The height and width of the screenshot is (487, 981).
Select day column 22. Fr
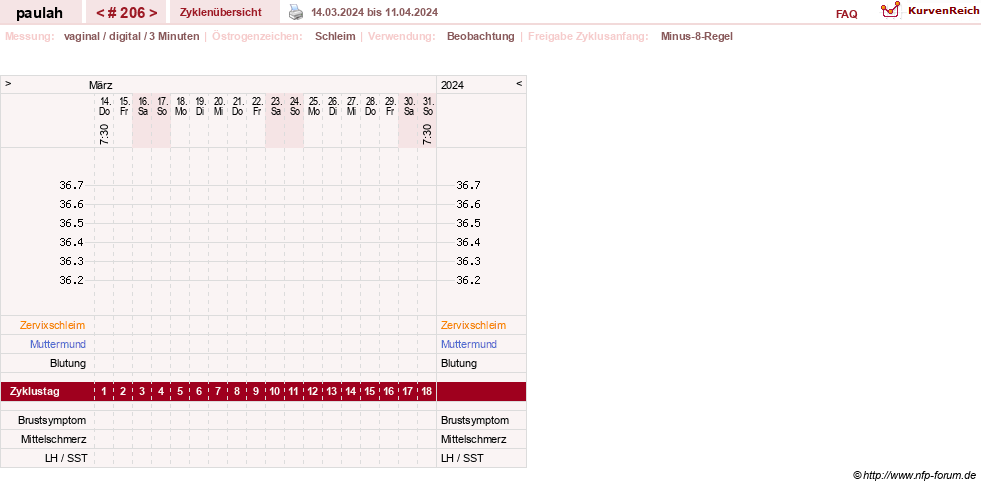pyautogui.click(x=257, y=106)
